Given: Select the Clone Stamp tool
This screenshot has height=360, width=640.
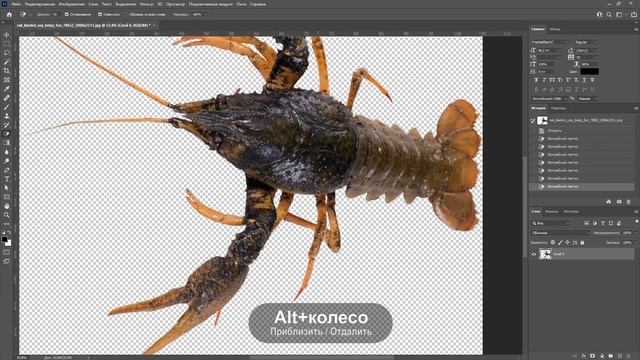Looking at the screenshot, I should click(7, 116).
